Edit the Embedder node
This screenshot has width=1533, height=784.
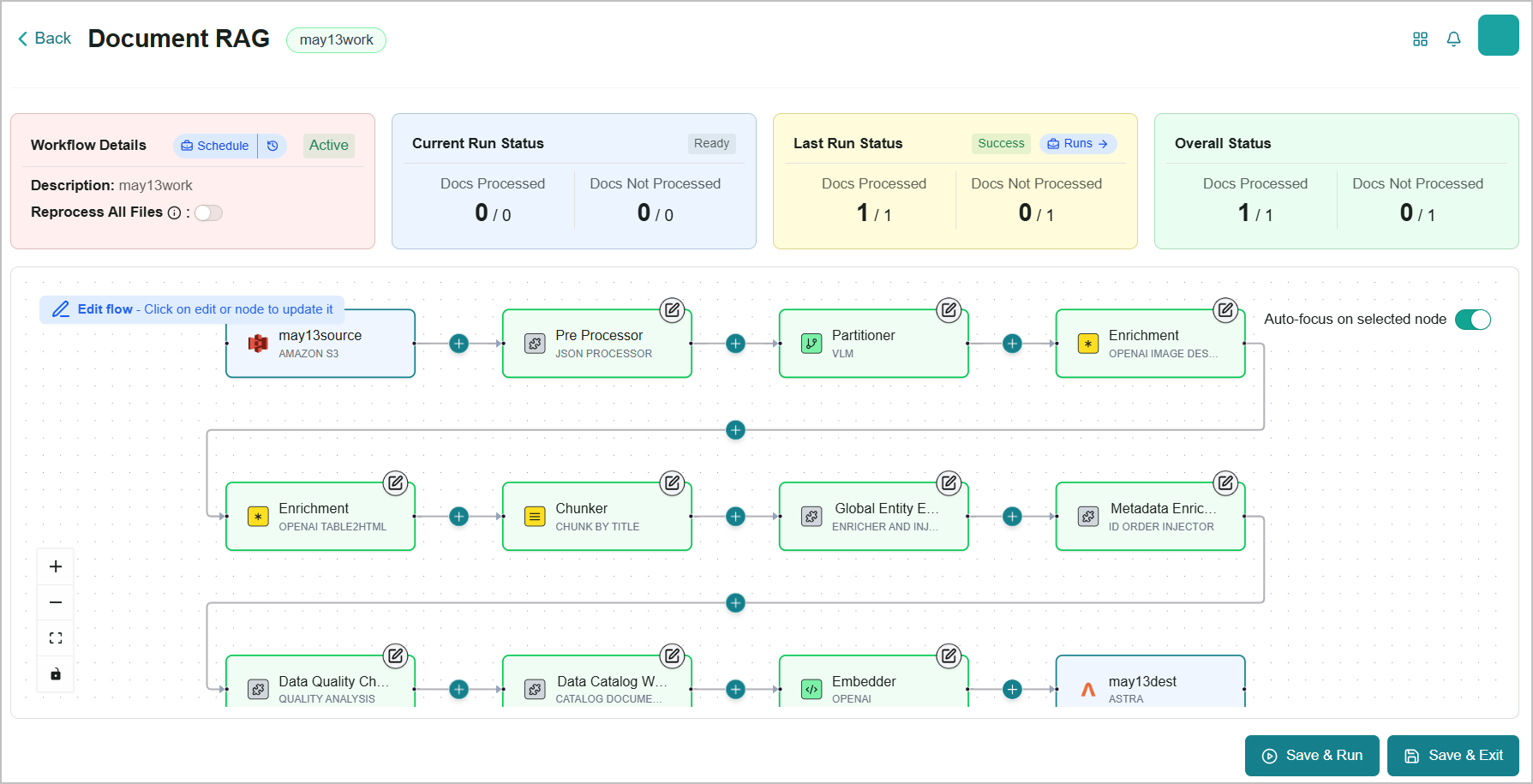[x=949, y=656]
